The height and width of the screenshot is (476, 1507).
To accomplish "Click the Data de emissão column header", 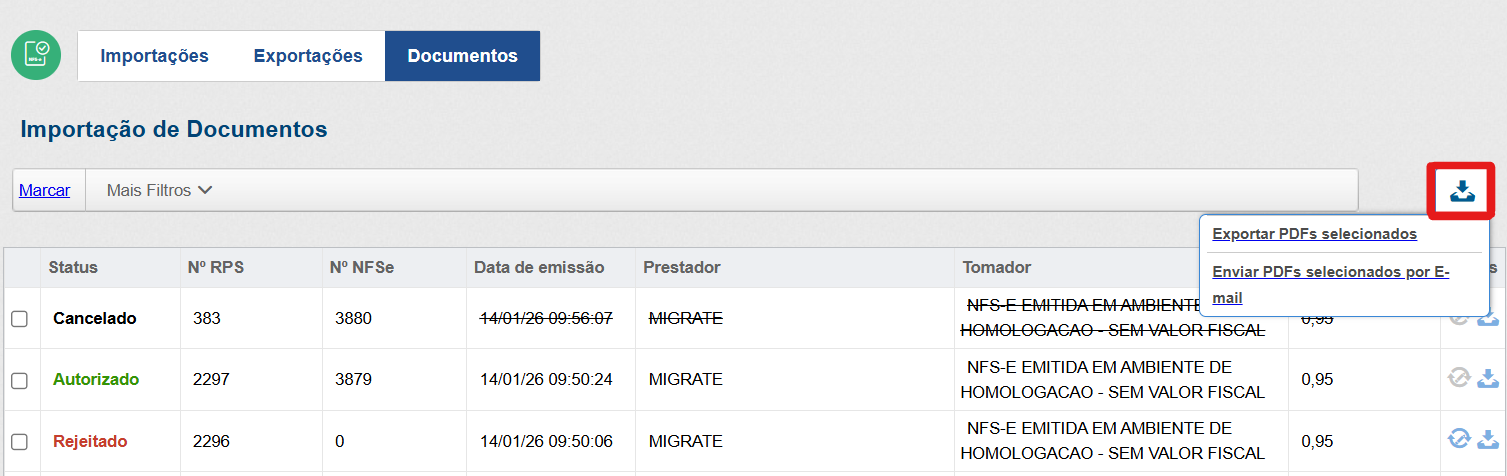I will (539, 268).
